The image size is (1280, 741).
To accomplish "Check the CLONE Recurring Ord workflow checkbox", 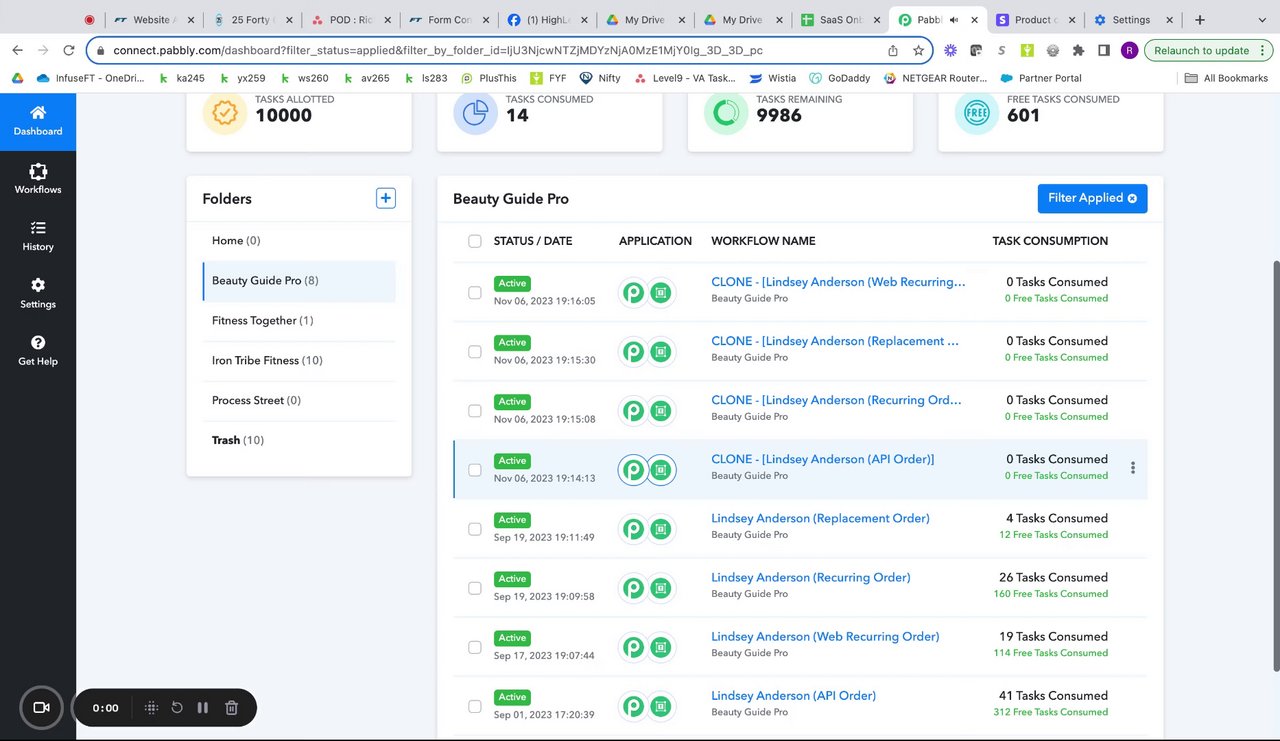I will pos(475,411).
